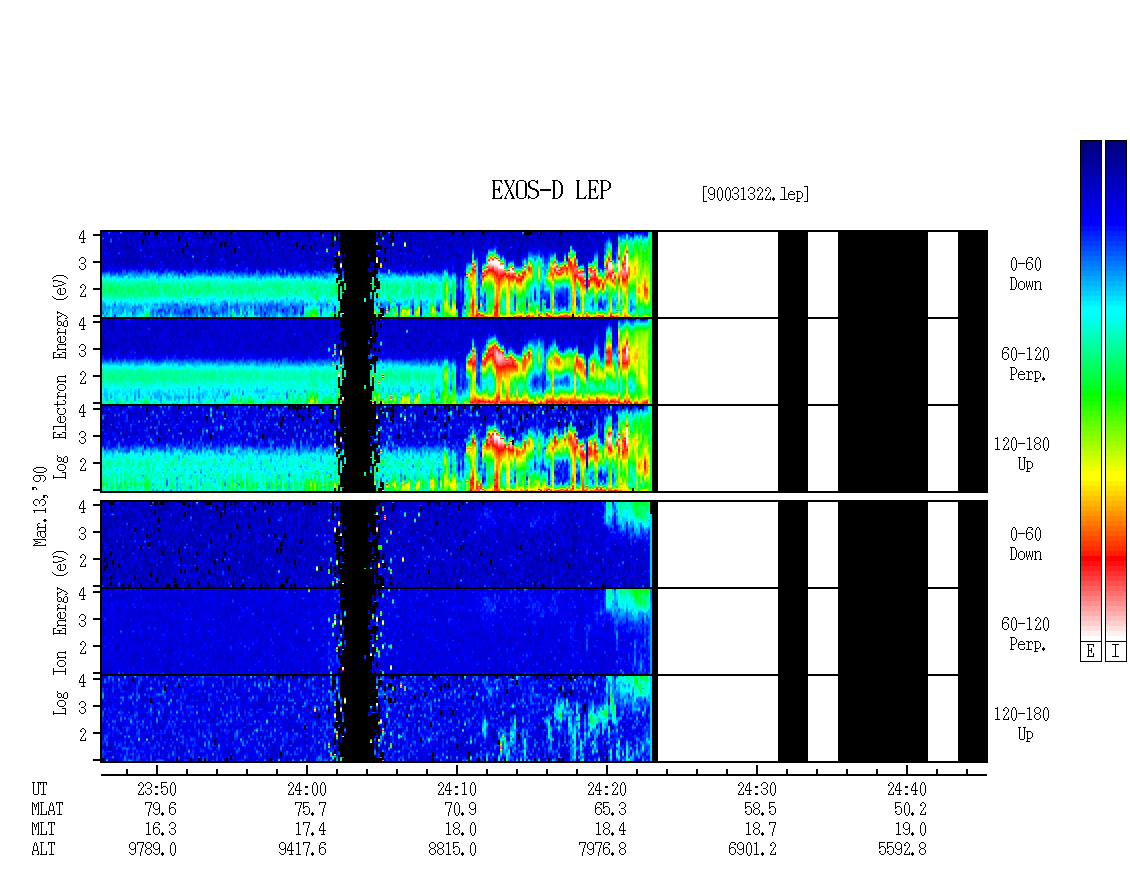Click the ion 60-120 Perp. pitch angle label
1130x875 pixels.
pyautogui.click(x=1026, y=635)
